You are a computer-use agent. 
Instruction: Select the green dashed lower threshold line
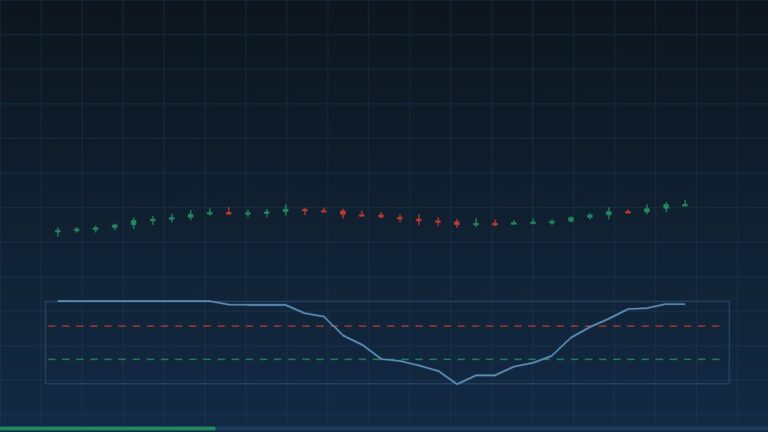[384, 359]
